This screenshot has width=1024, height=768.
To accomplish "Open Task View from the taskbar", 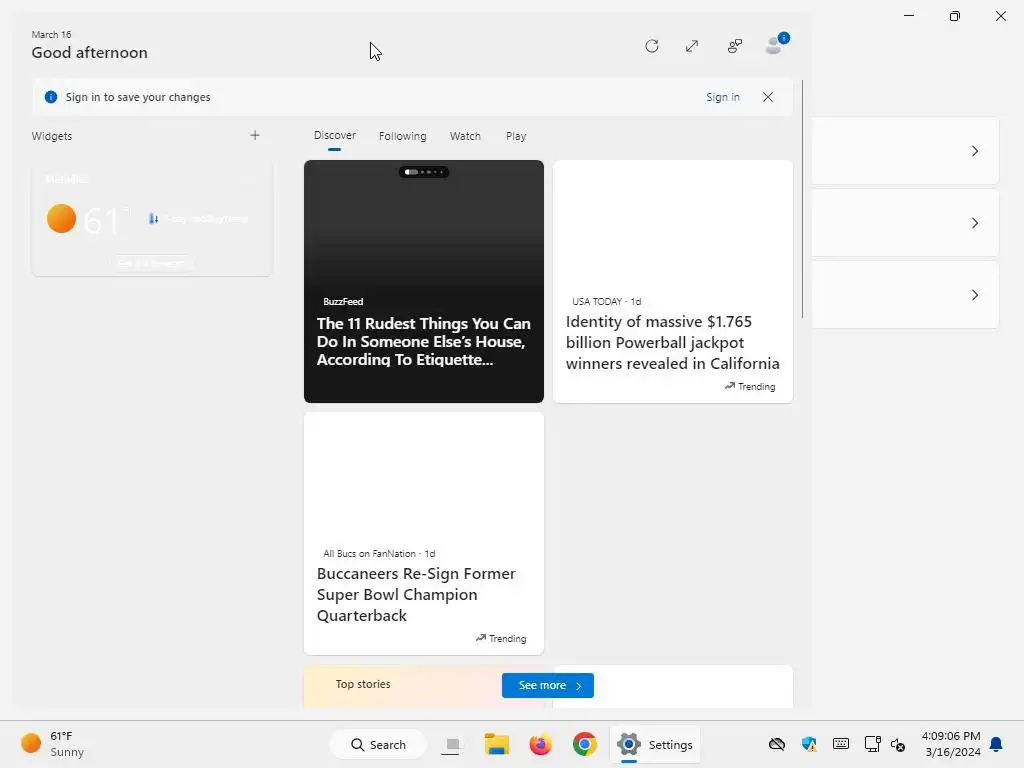I will click(x=451, y=744).
